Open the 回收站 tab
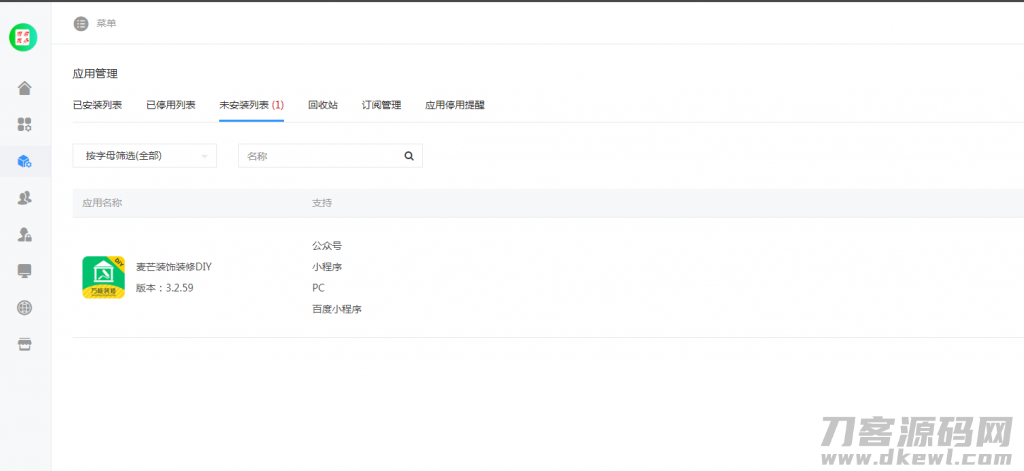The height and width of the screenshot is (471, 1024). [x=323, y=105]
